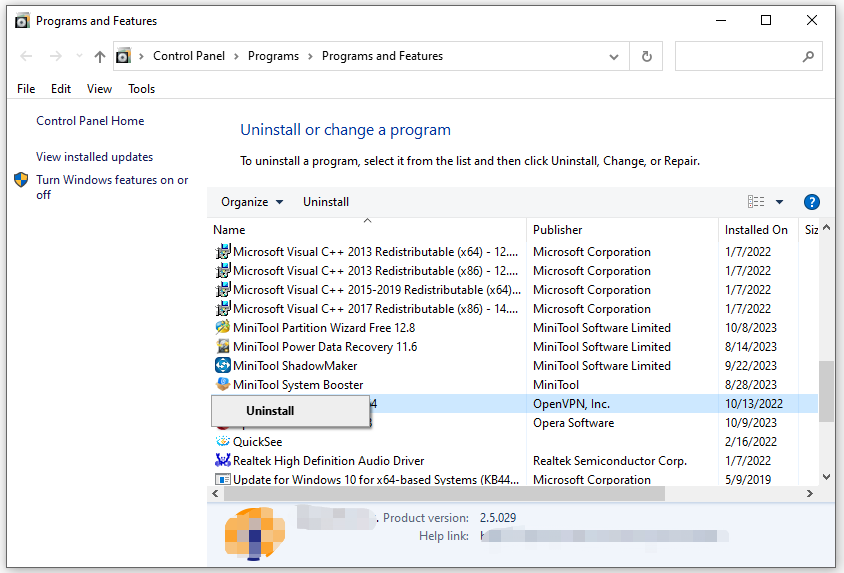Click vertical scrollbar down arrow

tap(826, 477)
